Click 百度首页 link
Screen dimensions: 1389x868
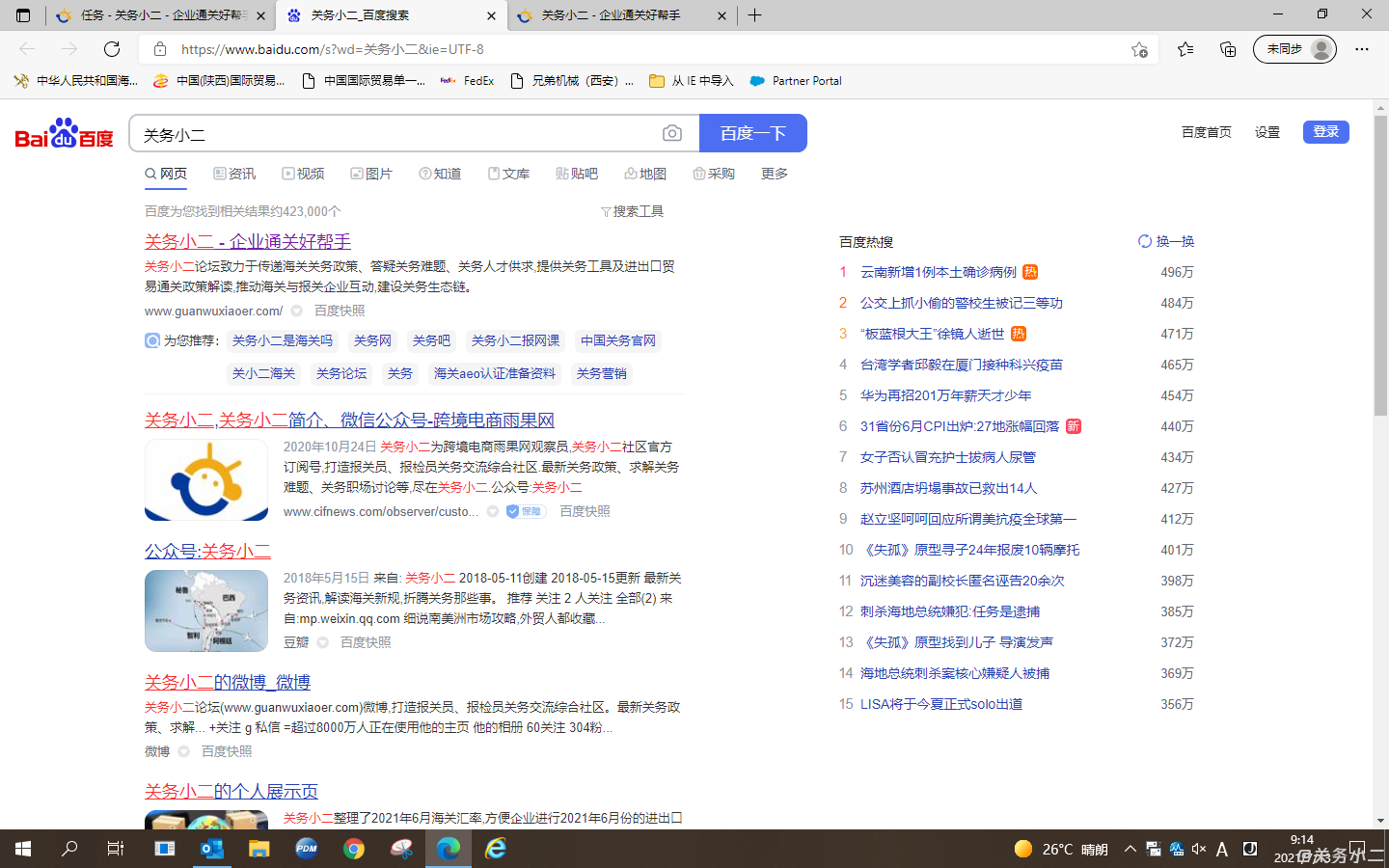tap(1207, 132)
